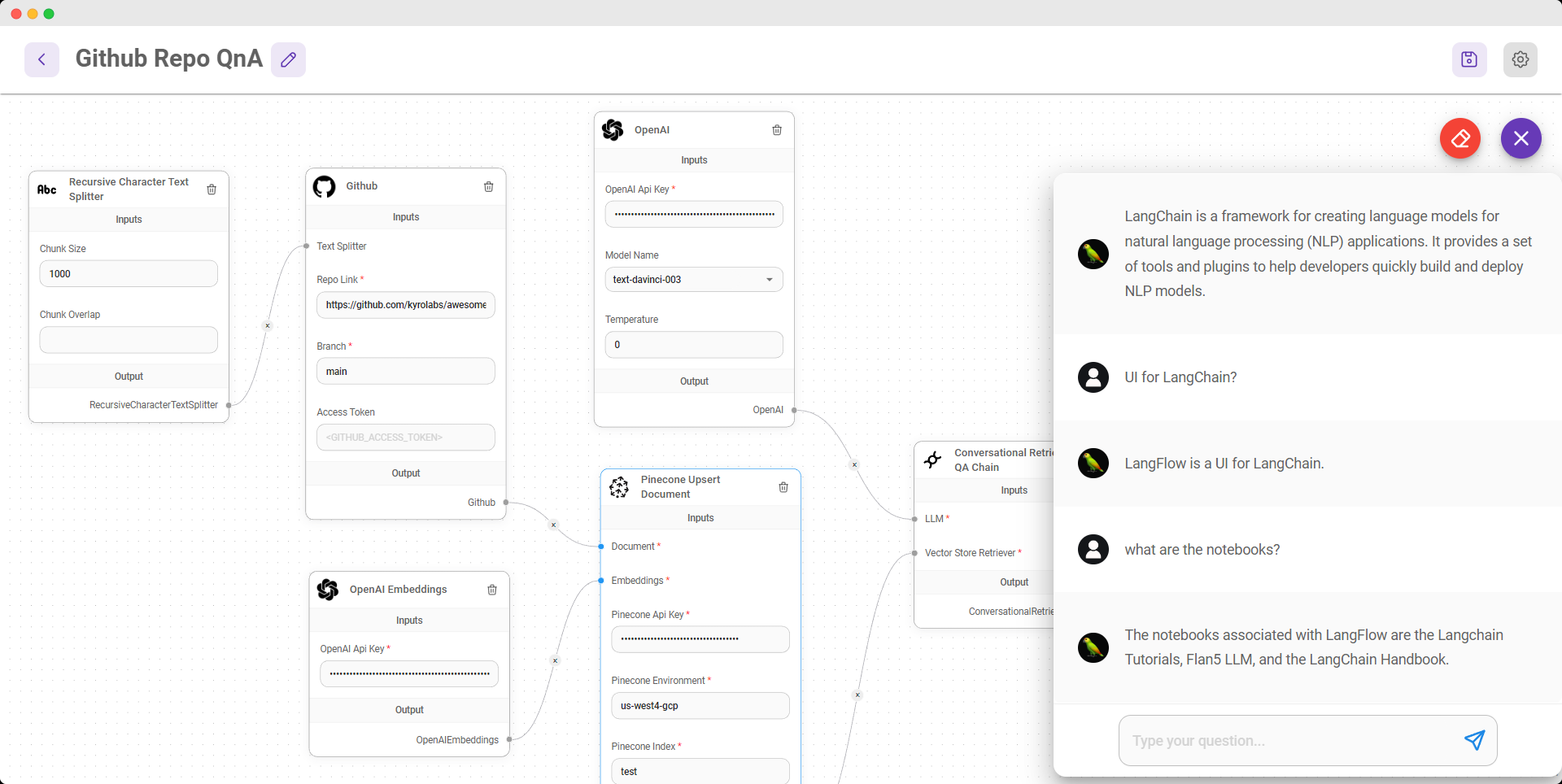The height and width of the screenshot is (784, 1562).
Task: Click the Github Access Token field
Action: click(x=406, y=438)
